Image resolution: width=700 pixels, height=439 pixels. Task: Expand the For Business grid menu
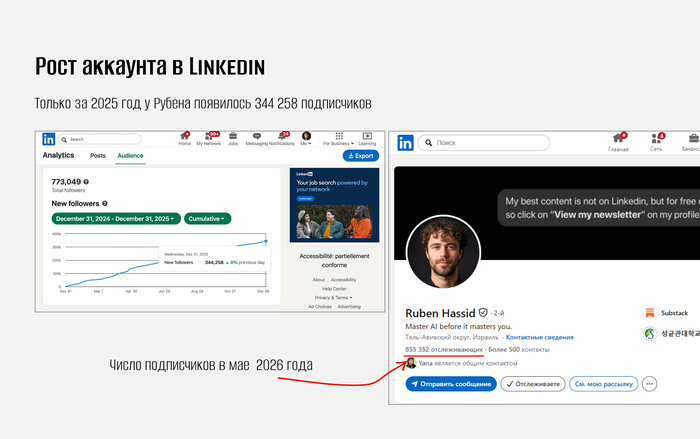[x=339, y=138]
